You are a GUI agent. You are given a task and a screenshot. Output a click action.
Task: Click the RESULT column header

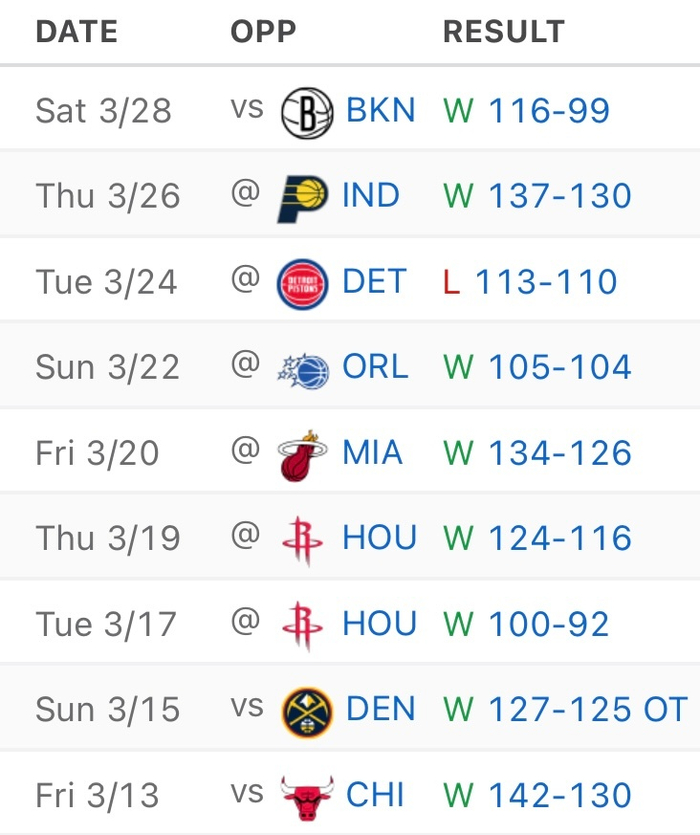point(503,32)
